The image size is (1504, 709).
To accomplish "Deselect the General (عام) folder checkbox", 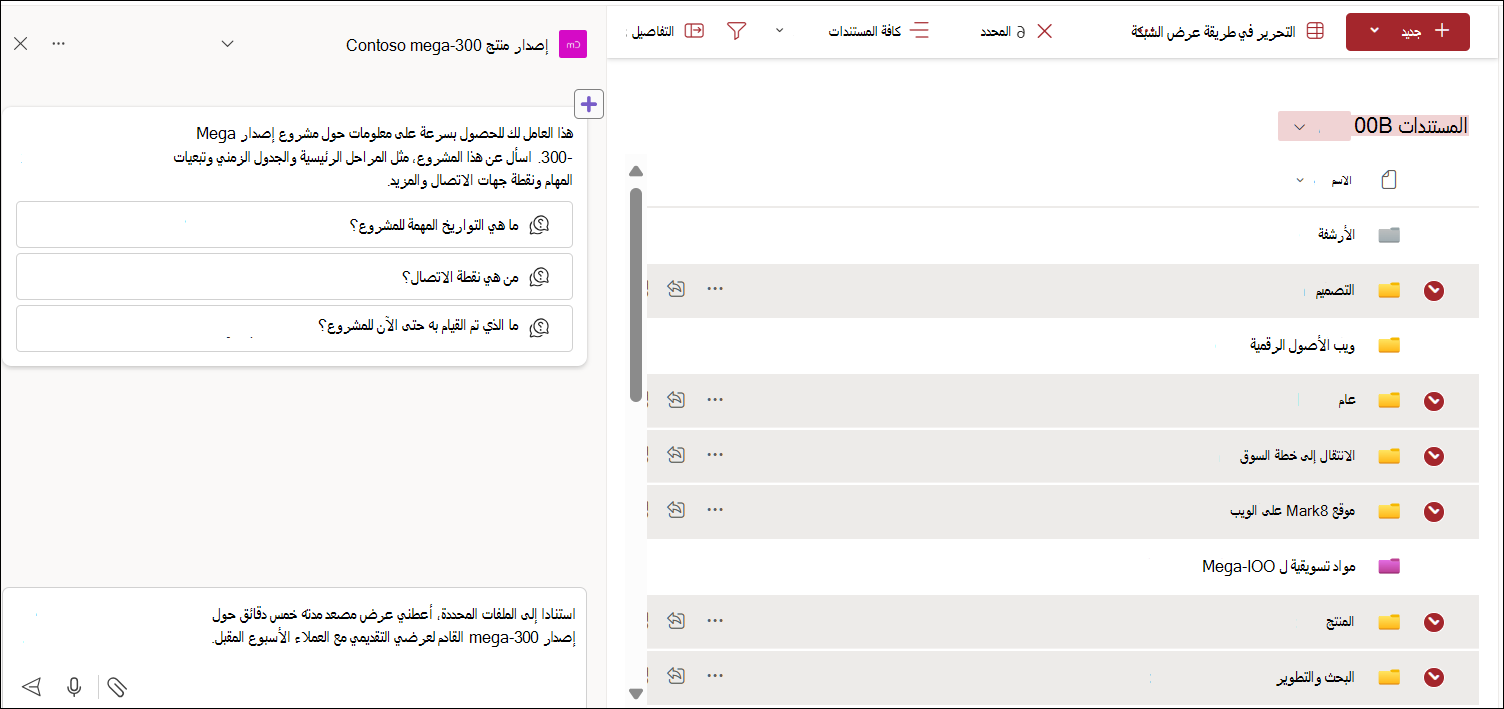I will pos(1434,401).
